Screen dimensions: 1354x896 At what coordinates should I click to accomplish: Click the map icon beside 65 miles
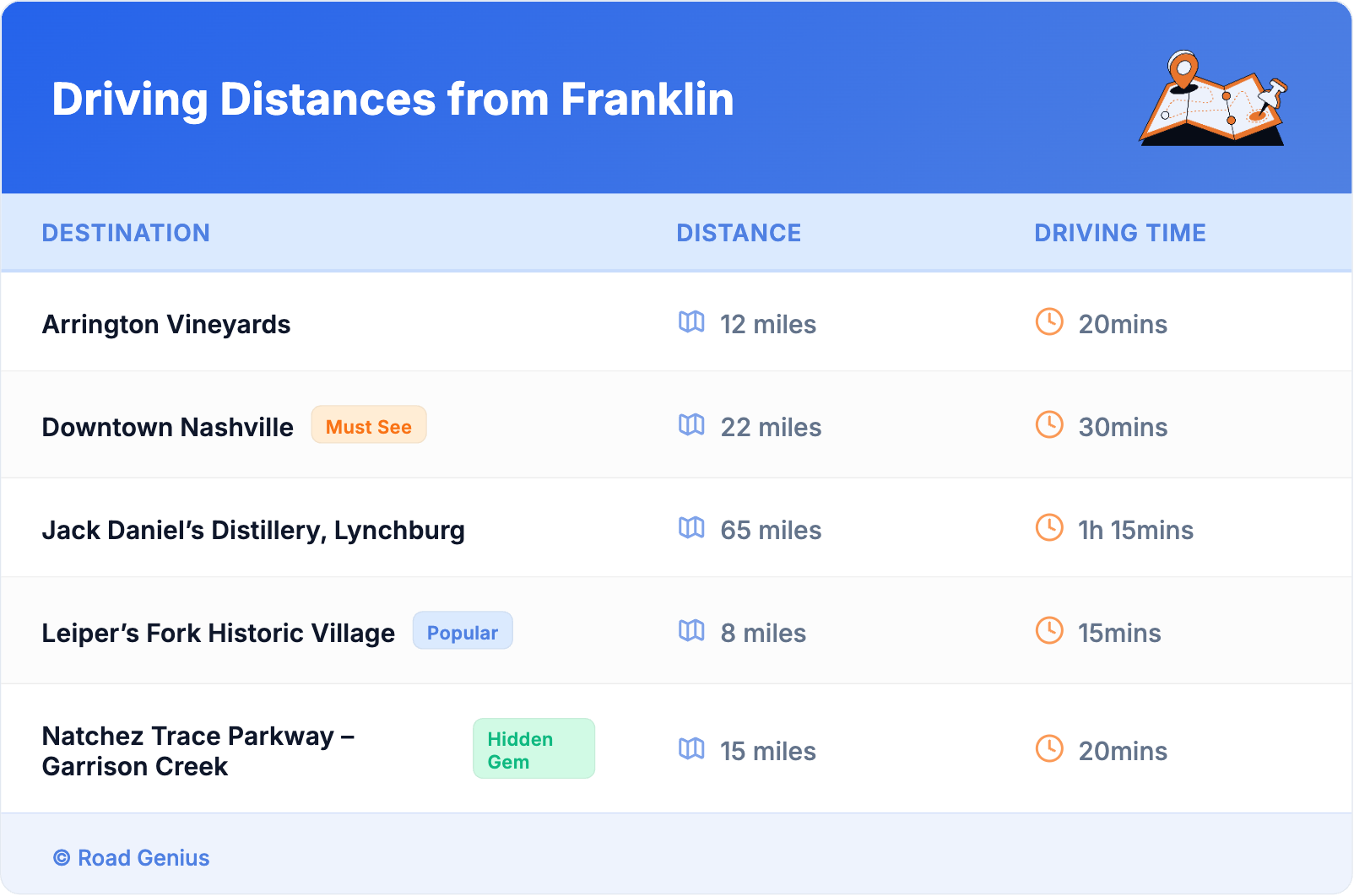pyautogui.click(x=691, y=528)
